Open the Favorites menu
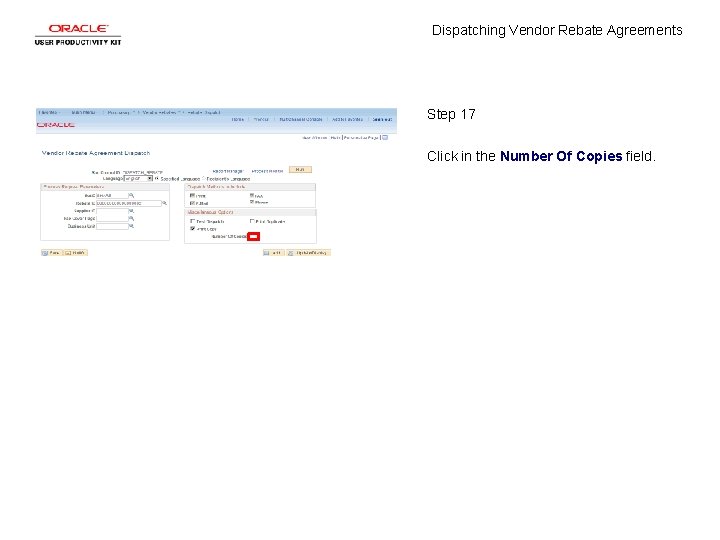The image size is (720, 540). (49, 112)
